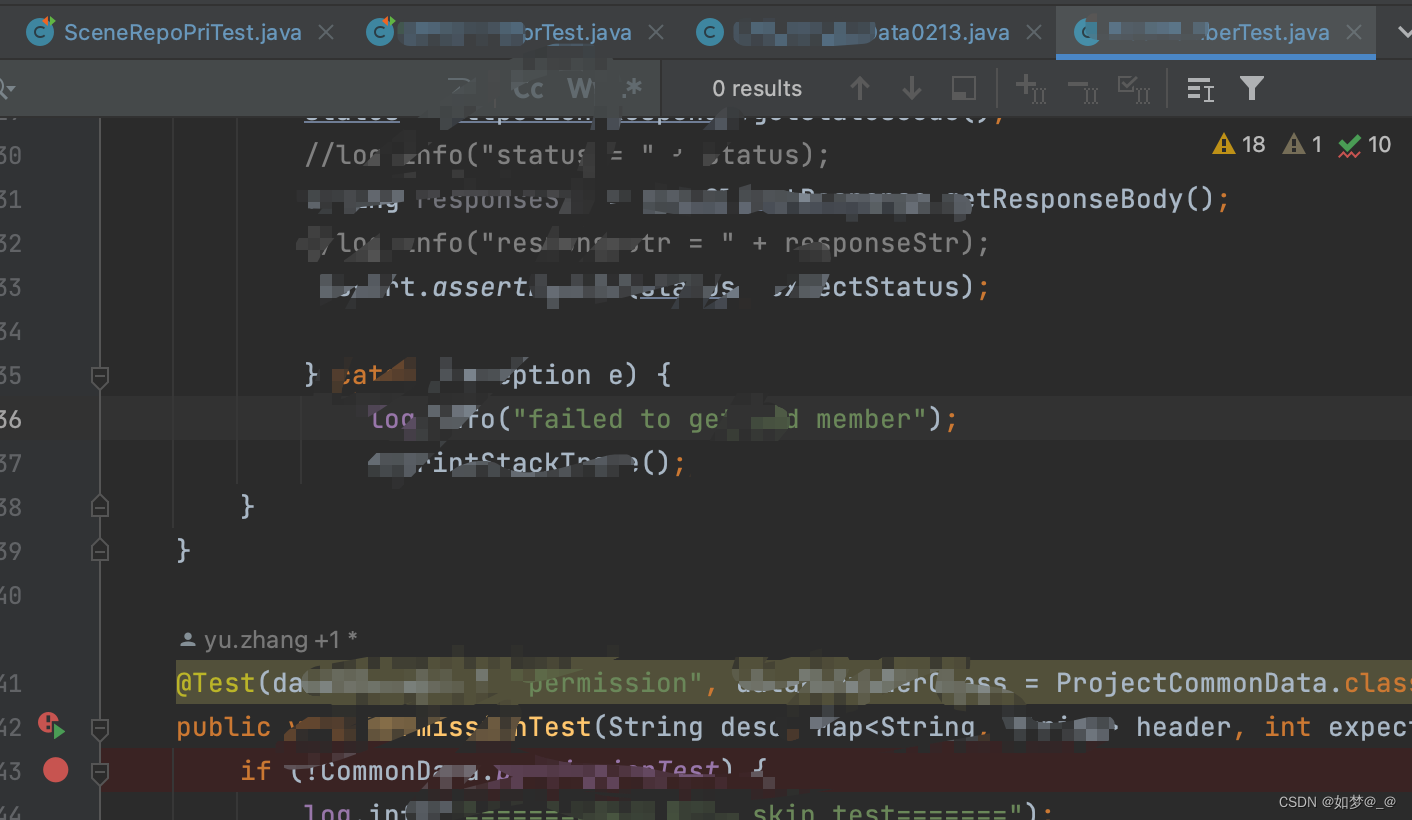Screen dimensions: 1412x820
Task: Toggle the fold marker on line 38
Action: click(x=99, y=507)
